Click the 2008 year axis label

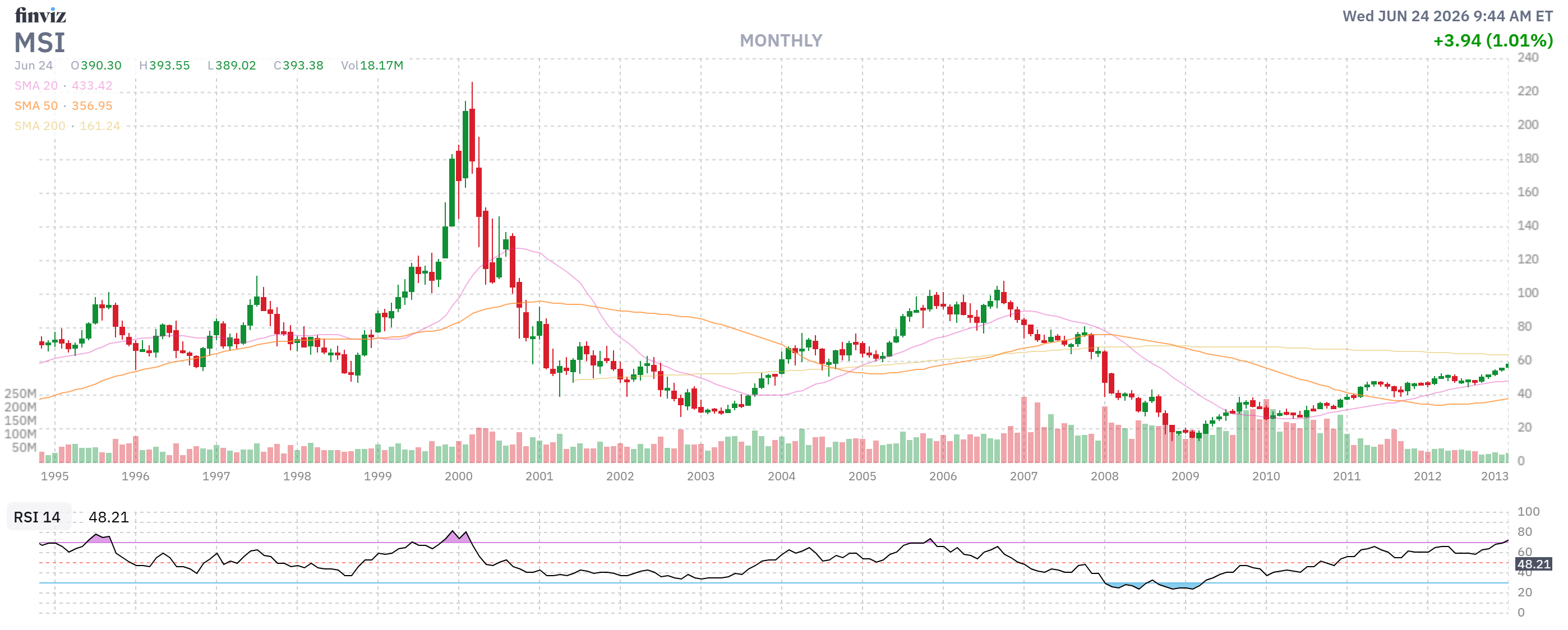click(1105, 476)
